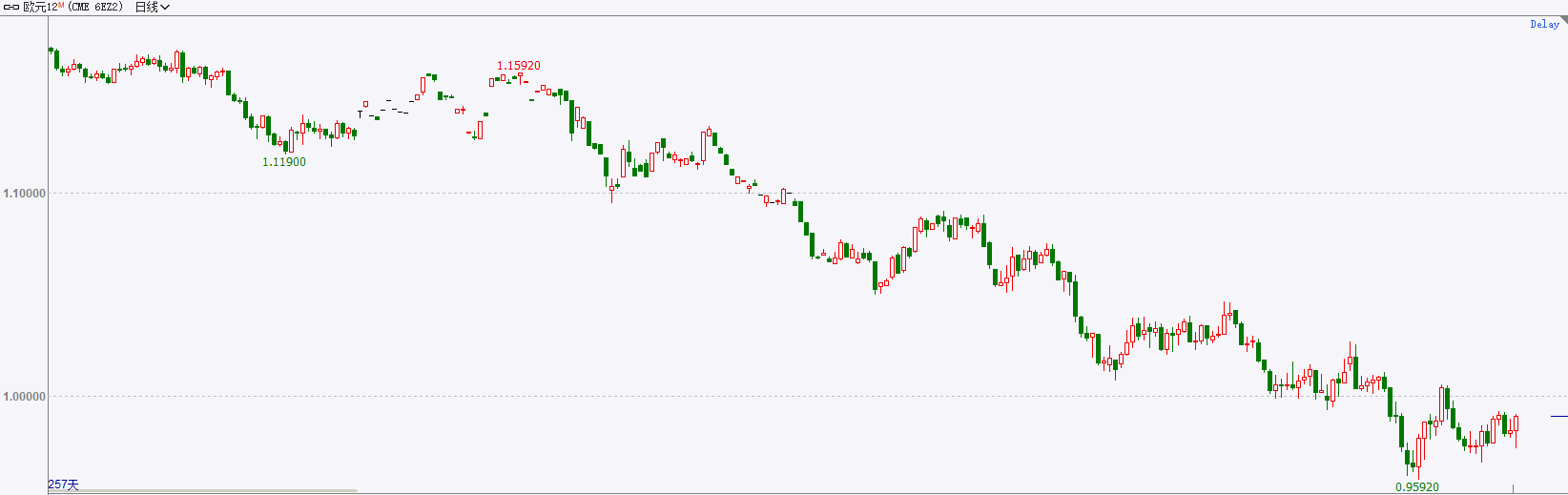Click the (CME 6EZ2) contract code
Image resolution: width=1568 pixels, height=495 pixels.
tap(95, 7)
